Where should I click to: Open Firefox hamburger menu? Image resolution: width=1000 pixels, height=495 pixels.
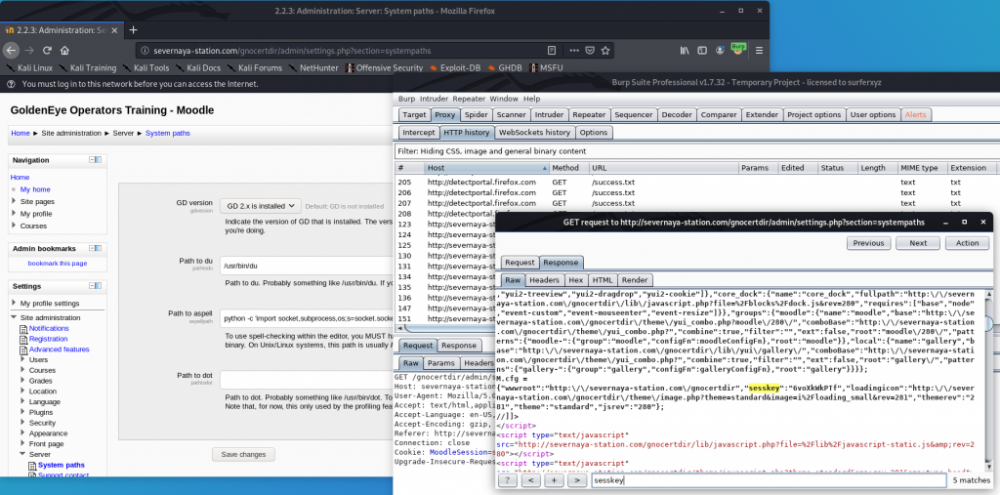coord(759,50)
